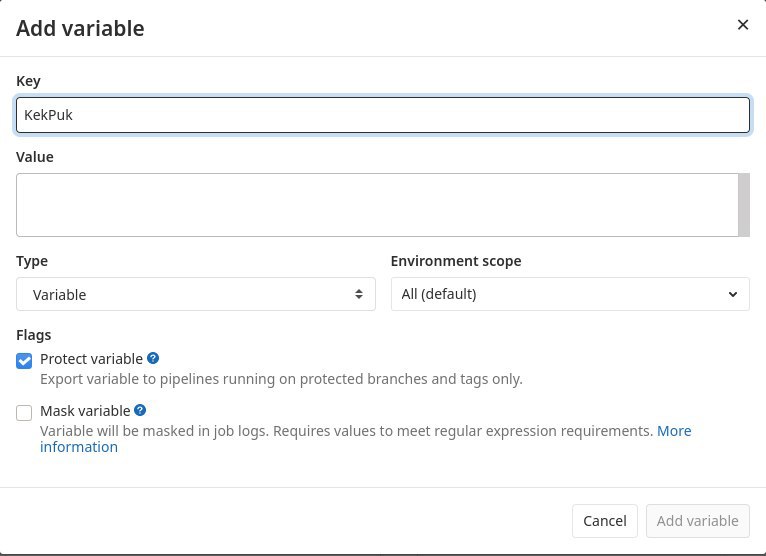This screenshot has height=556, width=766.
Task: Open Mask variable help icon
Action: click(x=140, y=410)
